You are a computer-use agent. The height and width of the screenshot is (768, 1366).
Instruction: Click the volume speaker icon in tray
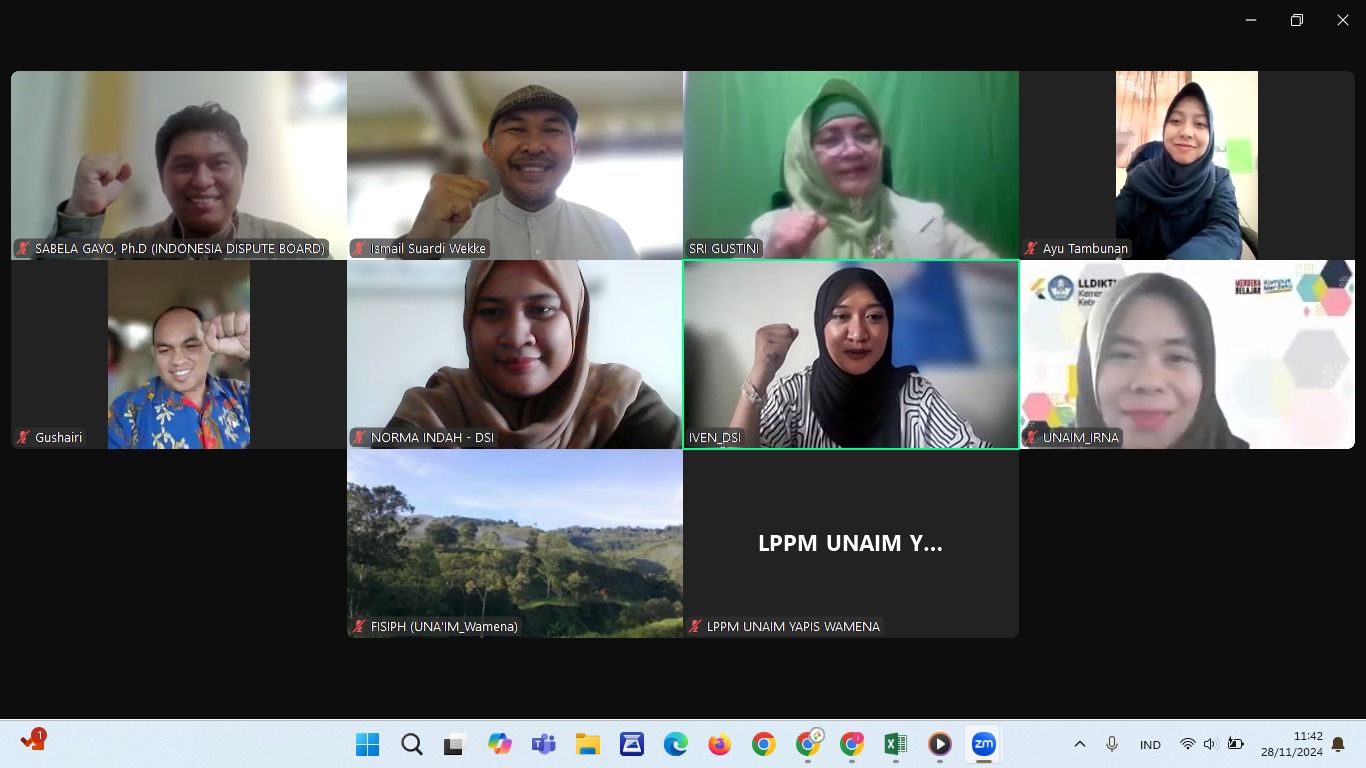tap(1210, 744)
